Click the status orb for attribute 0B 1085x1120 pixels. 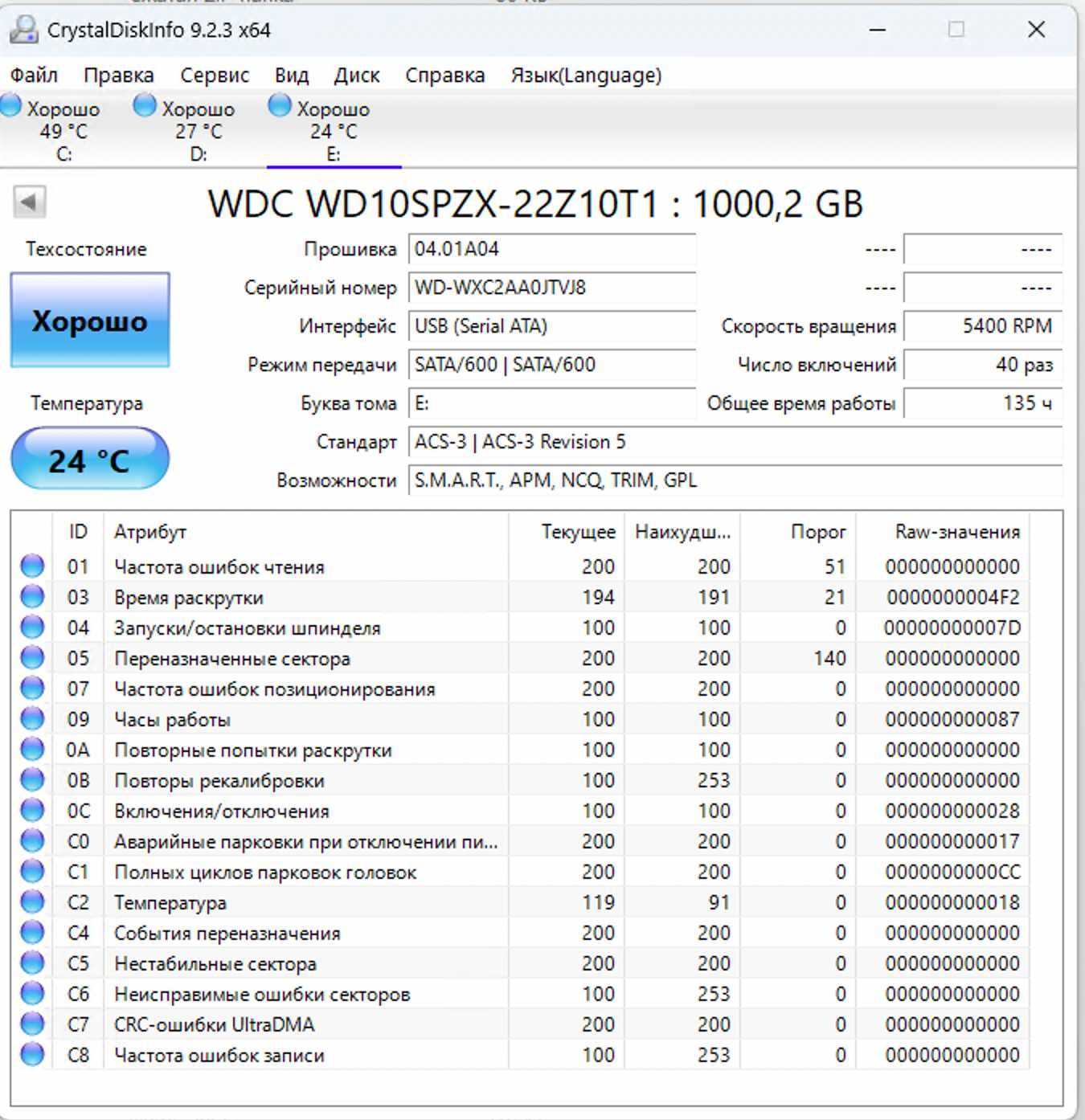[x=32, y=780]
